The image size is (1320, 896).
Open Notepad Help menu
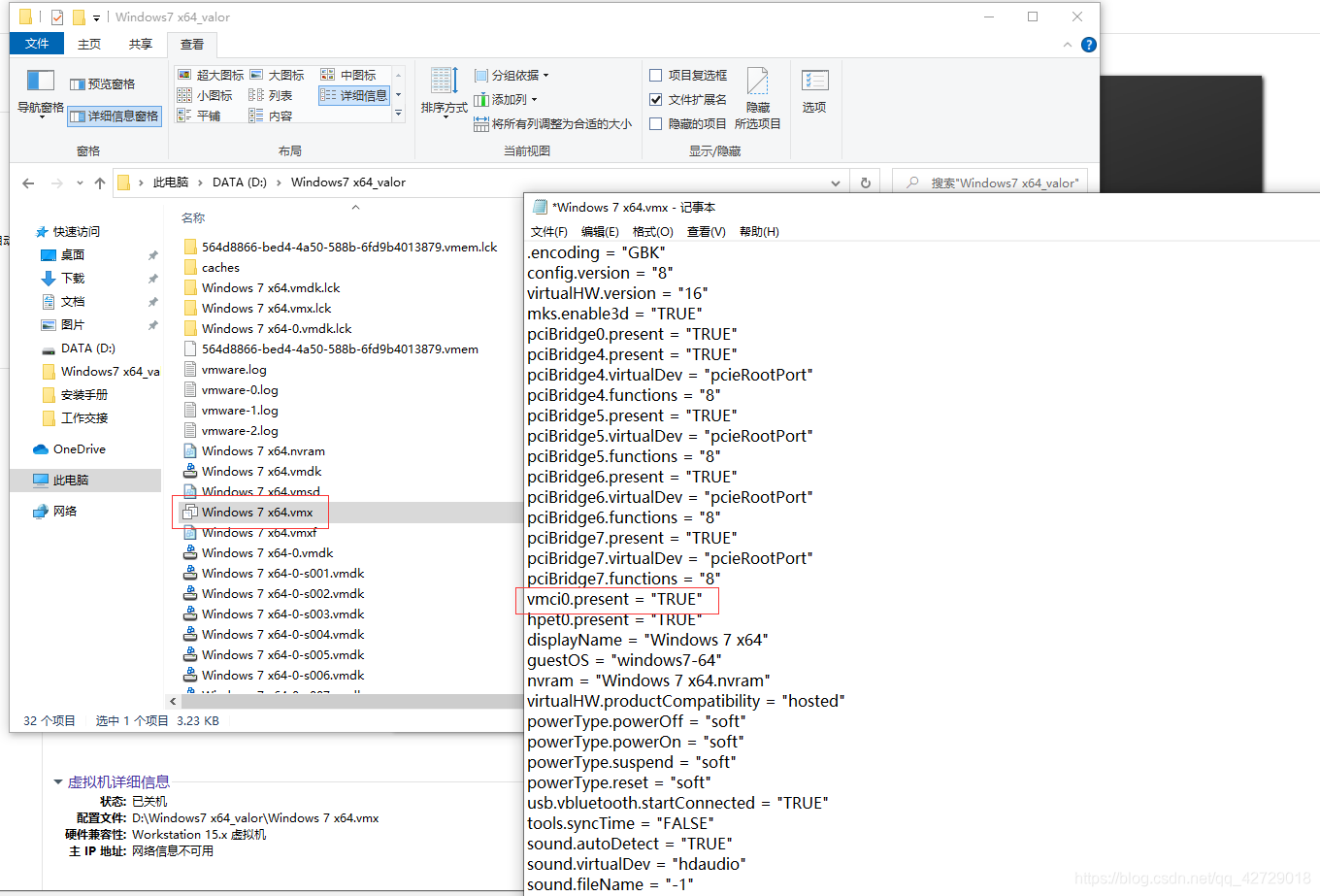click(x=759, y=231)
